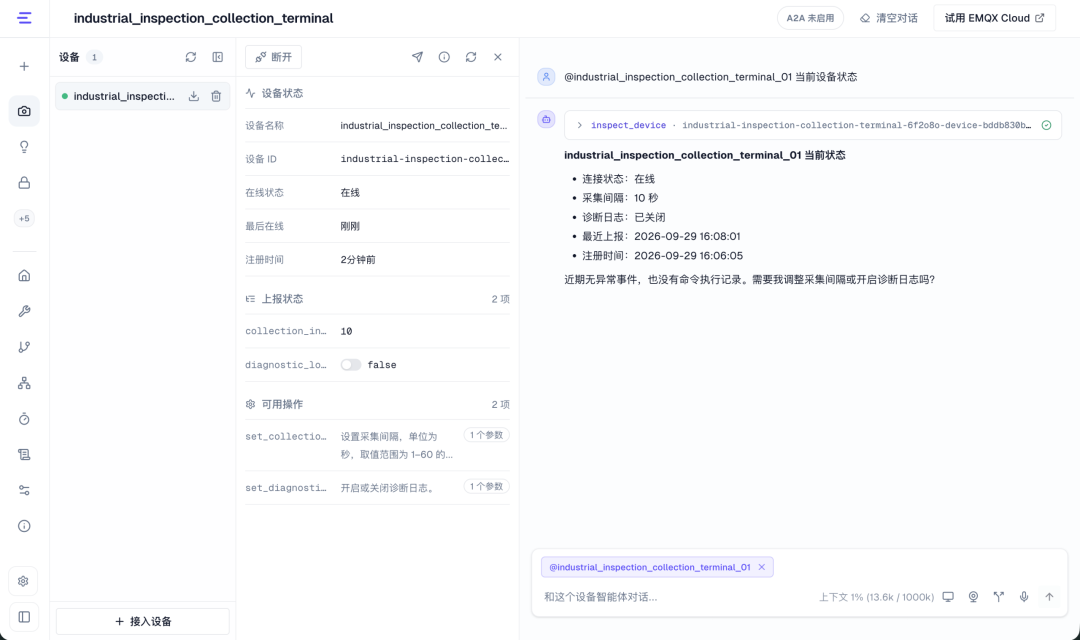Open the device info circle icon

444,57
